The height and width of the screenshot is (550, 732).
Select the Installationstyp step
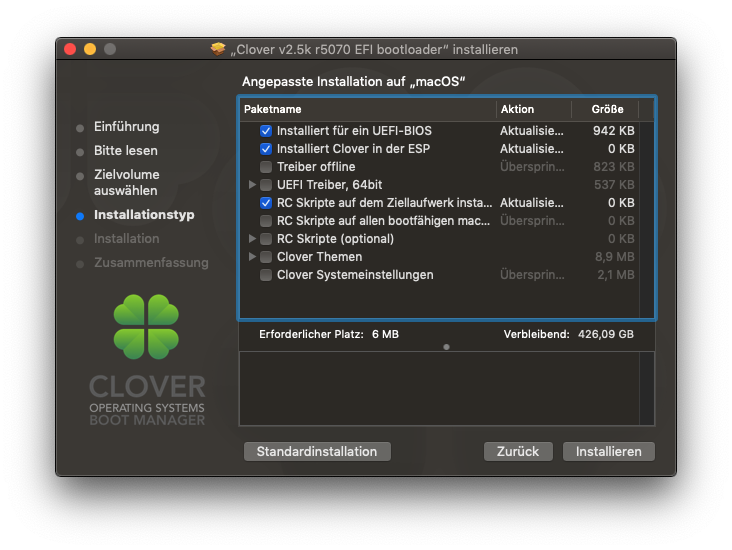pyautogui.click(x=144, y=215)
